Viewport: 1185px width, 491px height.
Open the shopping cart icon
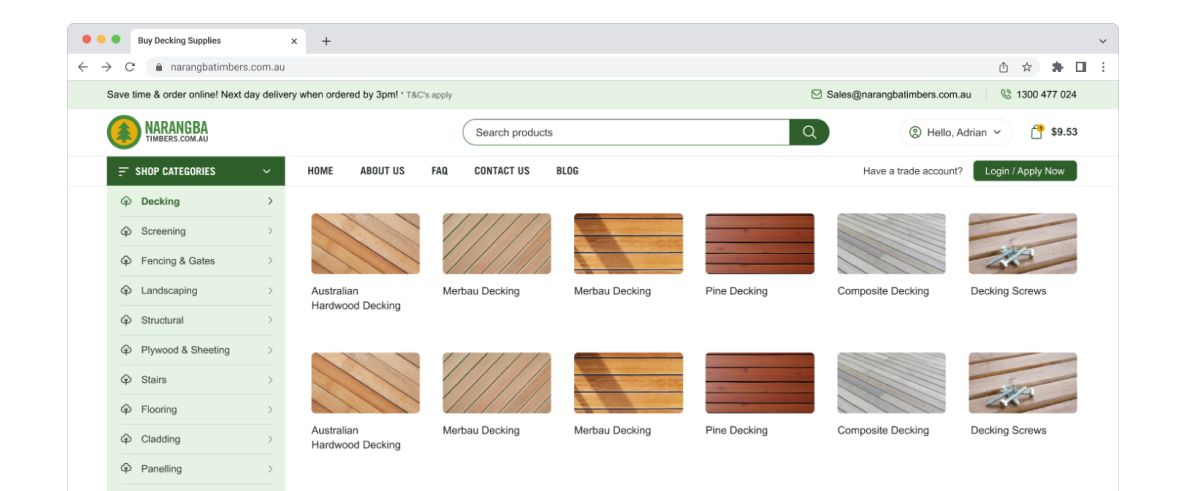tap(1037, 132)
